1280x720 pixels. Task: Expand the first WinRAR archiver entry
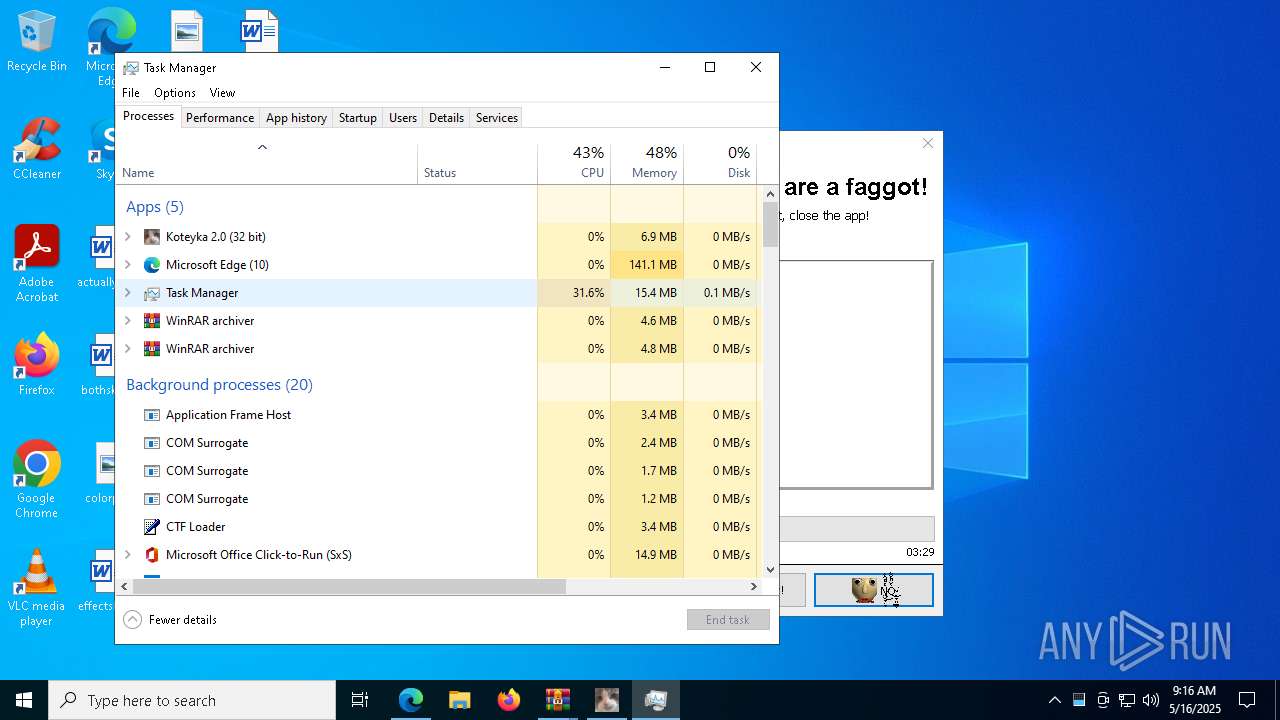tap(127, 321)
